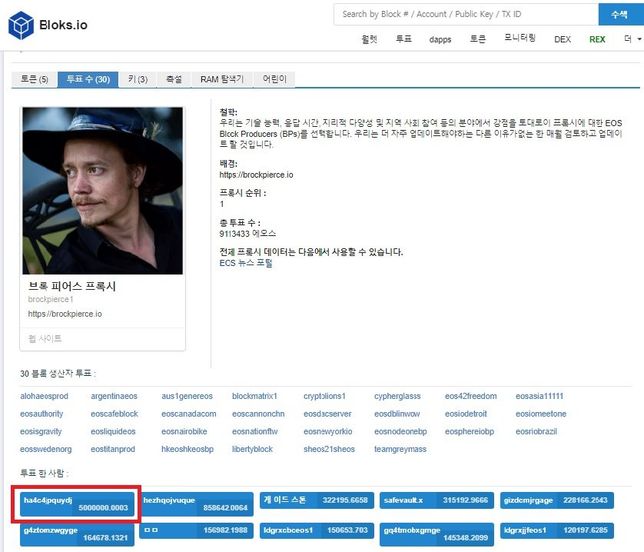
Task: Switch to the 토큰 (5) tab
Action: coord(34,79)
